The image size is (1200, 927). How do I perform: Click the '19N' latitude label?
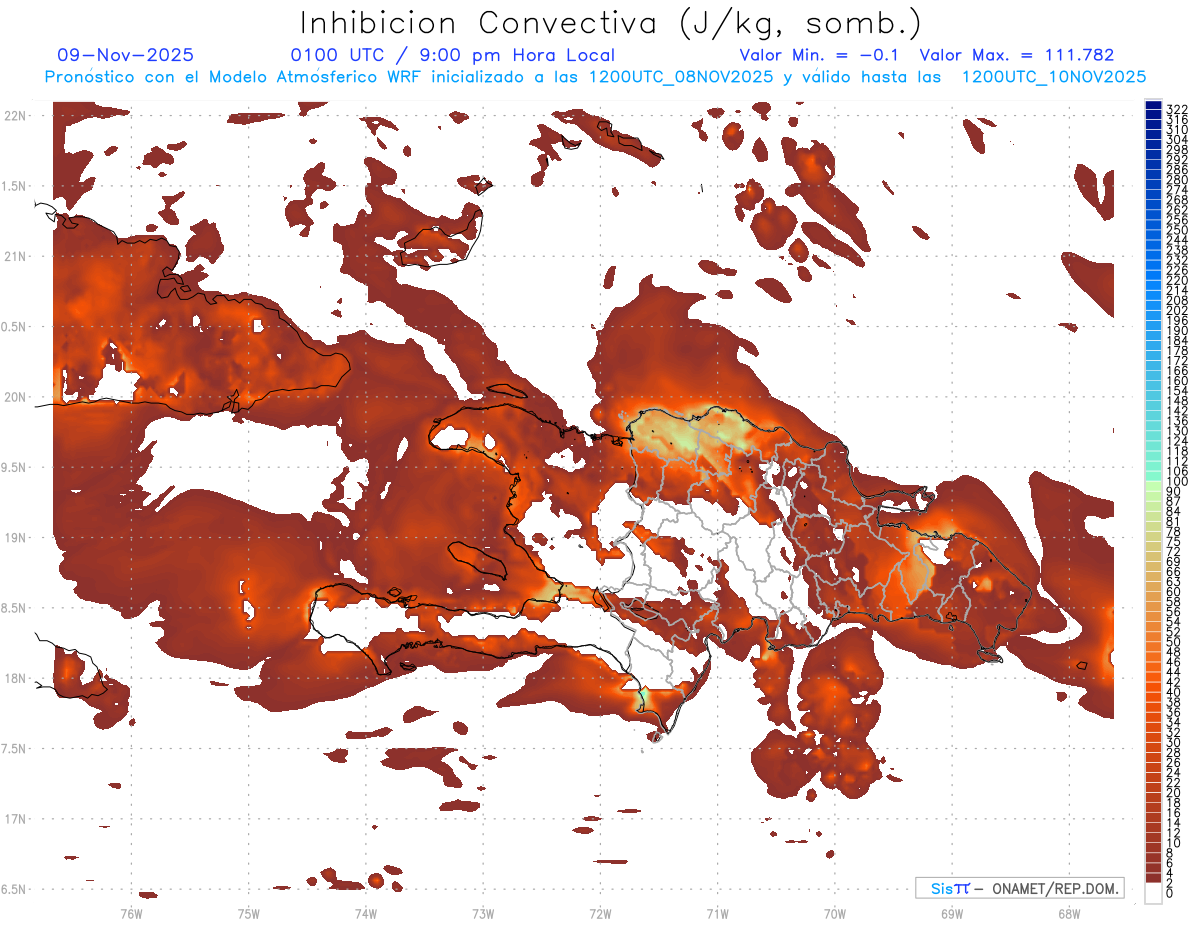[15, 538]
